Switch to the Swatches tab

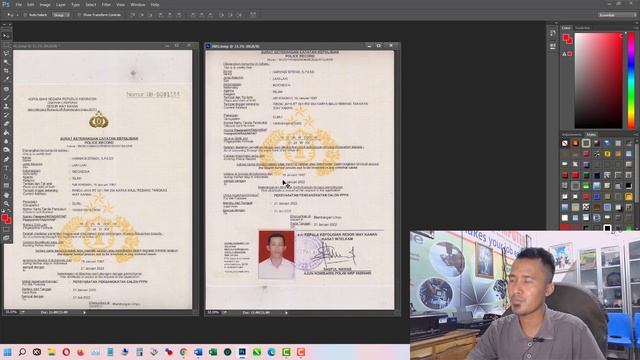coord(582,28)
